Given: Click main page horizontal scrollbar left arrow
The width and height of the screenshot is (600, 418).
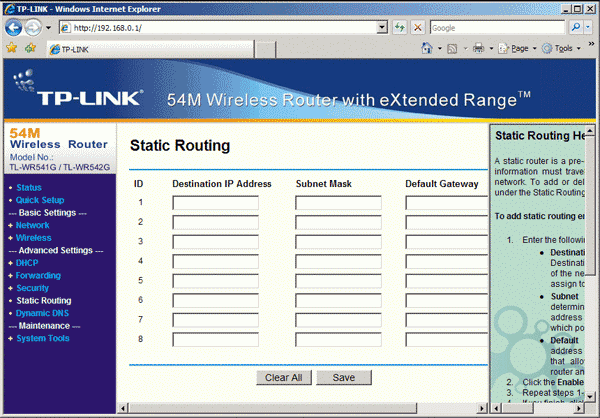Looking at the screenshot, I should coord(122,408).
